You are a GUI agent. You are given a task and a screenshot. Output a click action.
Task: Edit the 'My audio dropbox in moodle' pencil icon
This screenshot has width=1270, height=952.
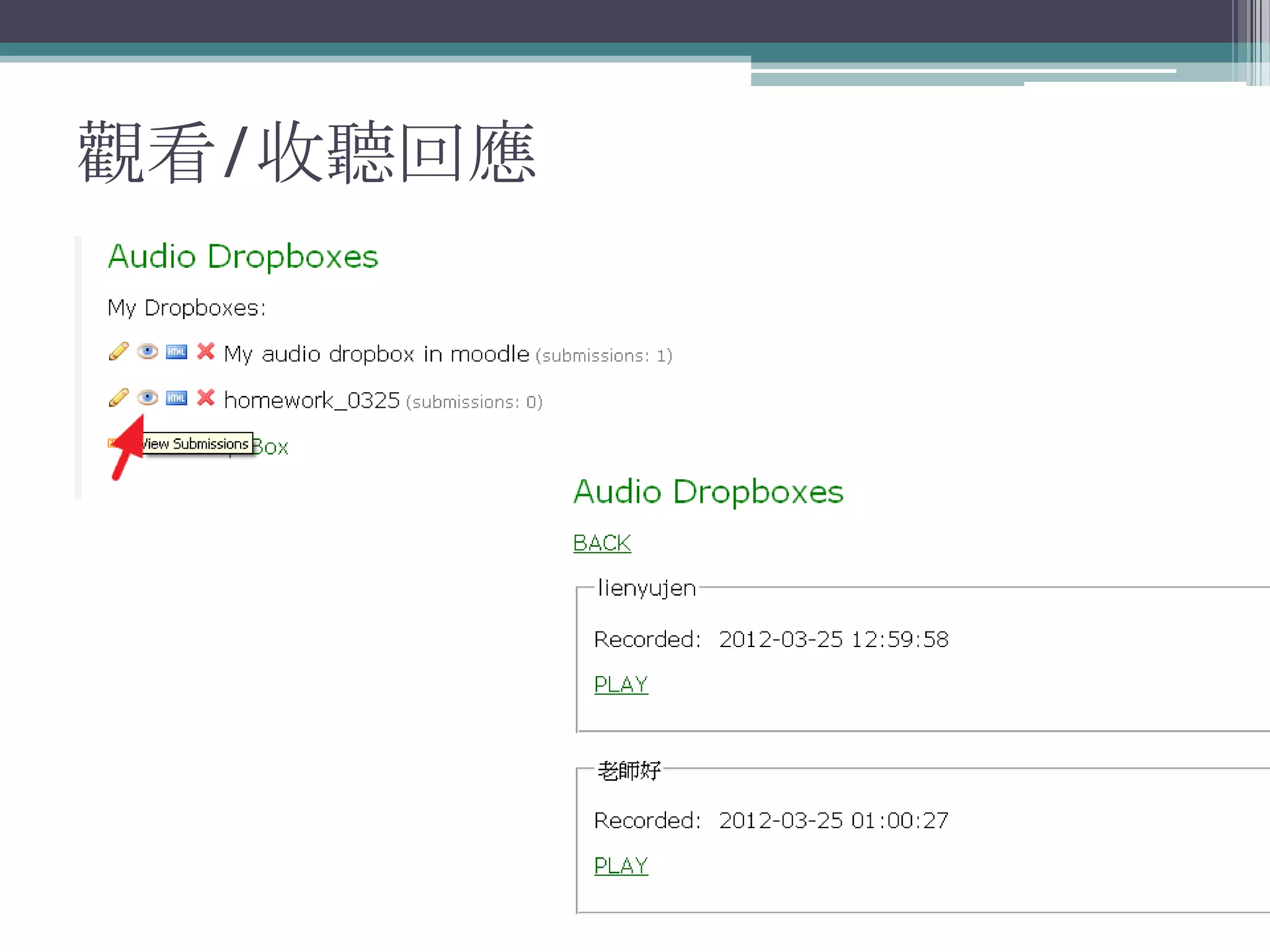[x=118, y=351]
